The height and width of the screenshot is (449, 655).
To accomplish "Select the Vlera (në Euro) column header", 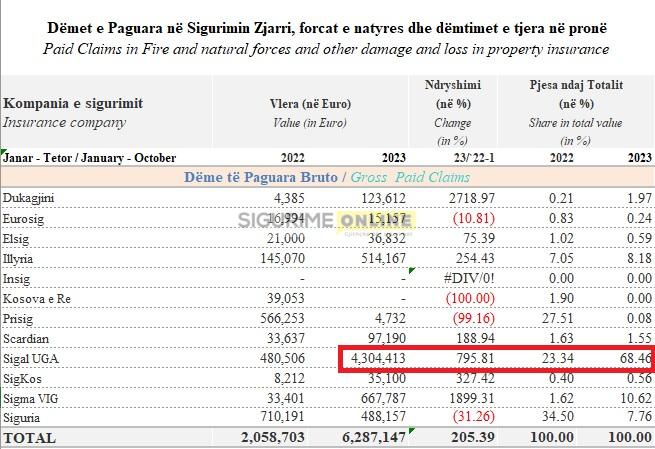I will tap(309, 103).
